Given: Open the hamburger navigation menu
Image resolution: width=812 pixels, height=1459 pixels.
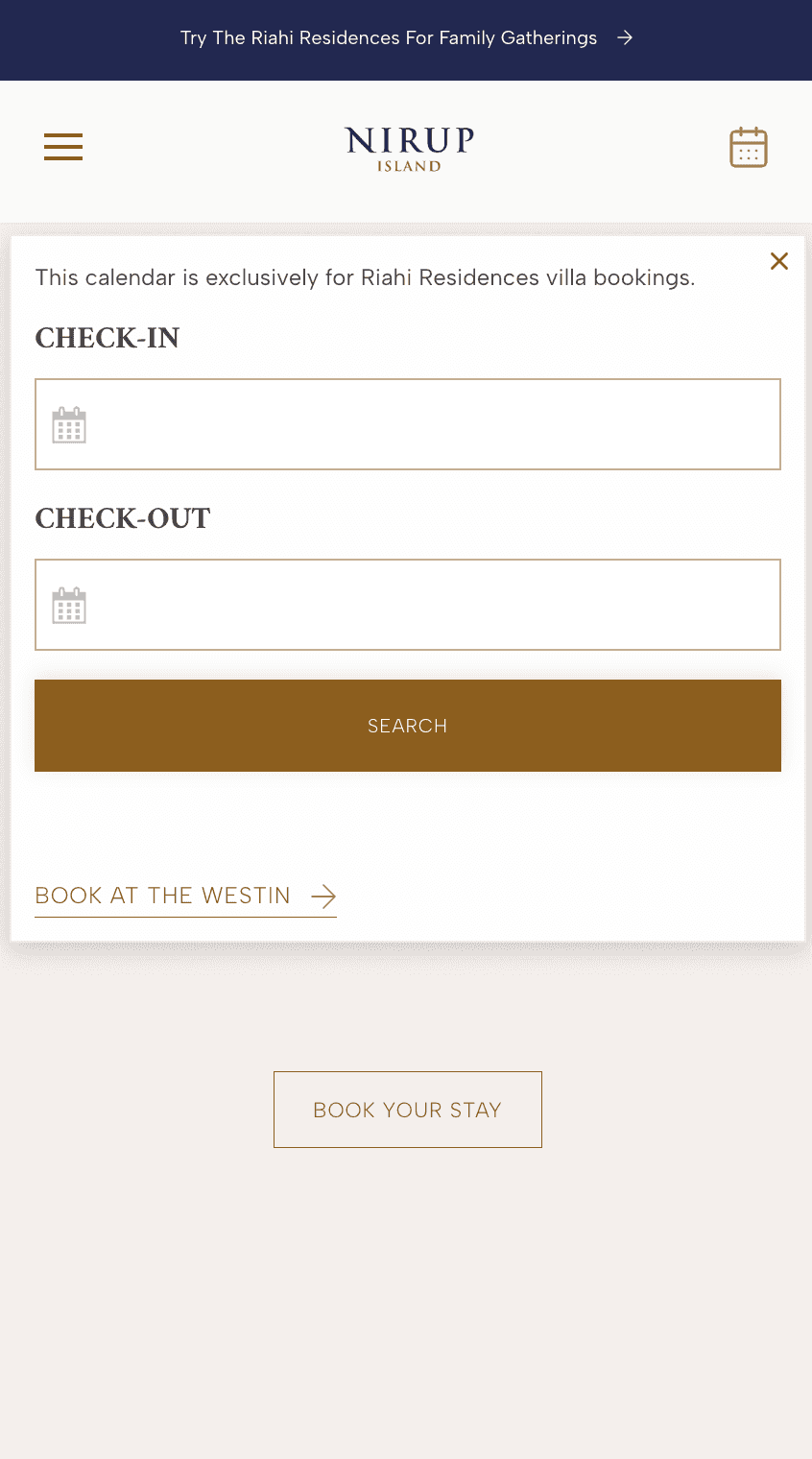Looking at the screenshot, I should pos(63,147).
